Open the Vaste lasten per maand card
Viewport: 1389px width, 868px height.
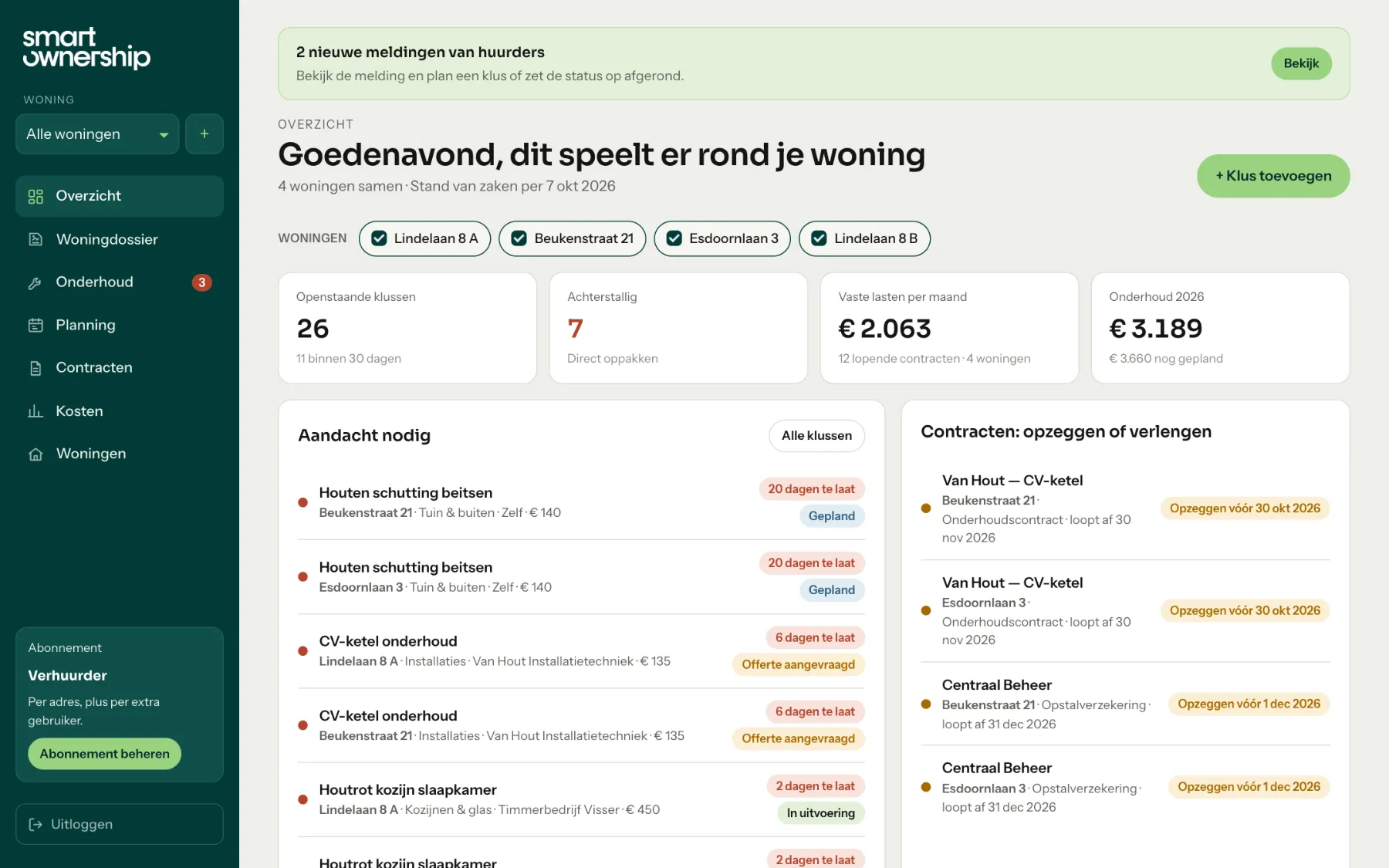tap(949, 328)
